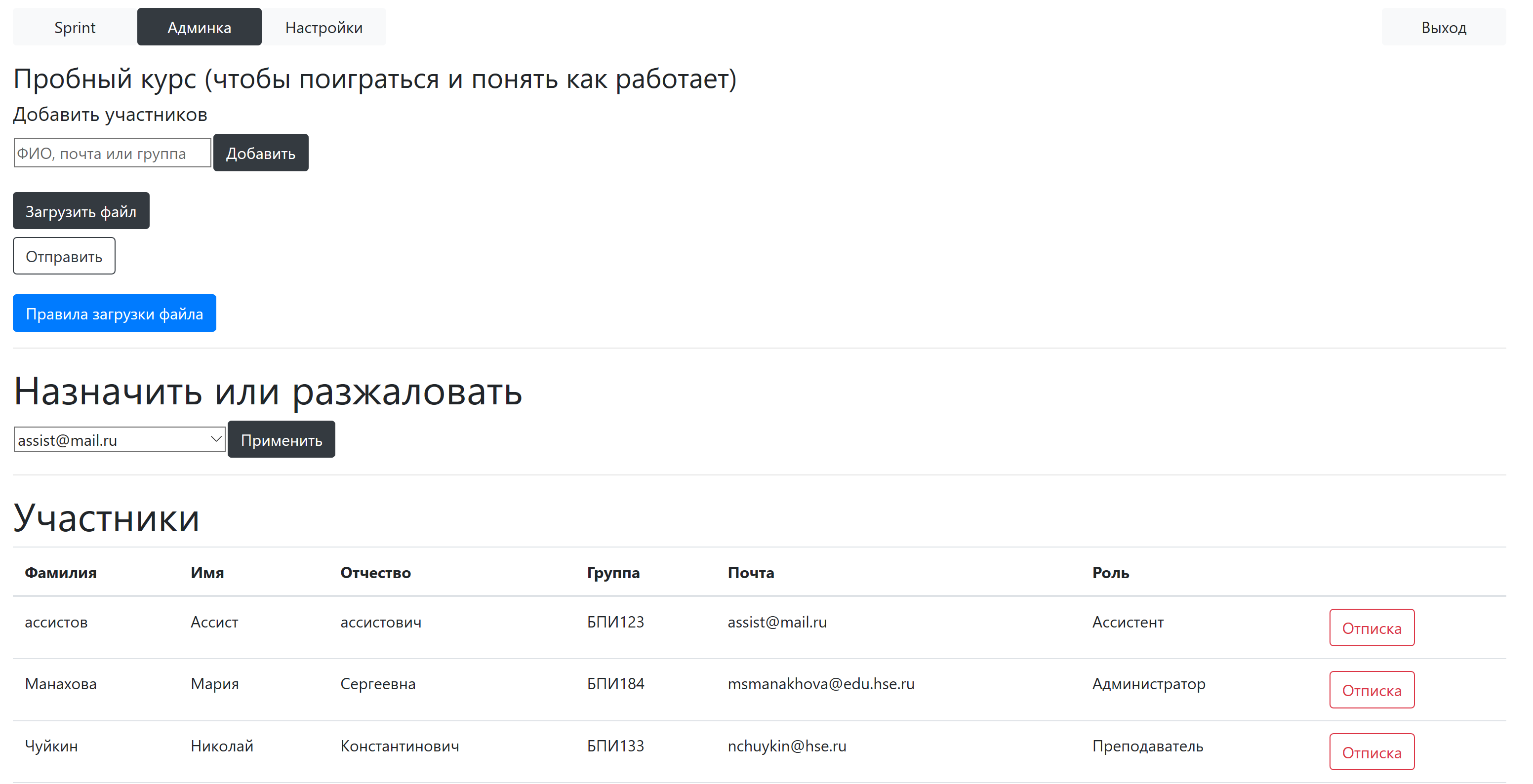The image size is (1533, 784).
Task: Select the assist@mail.ru cell in table
Action: [x=777, y=622]
